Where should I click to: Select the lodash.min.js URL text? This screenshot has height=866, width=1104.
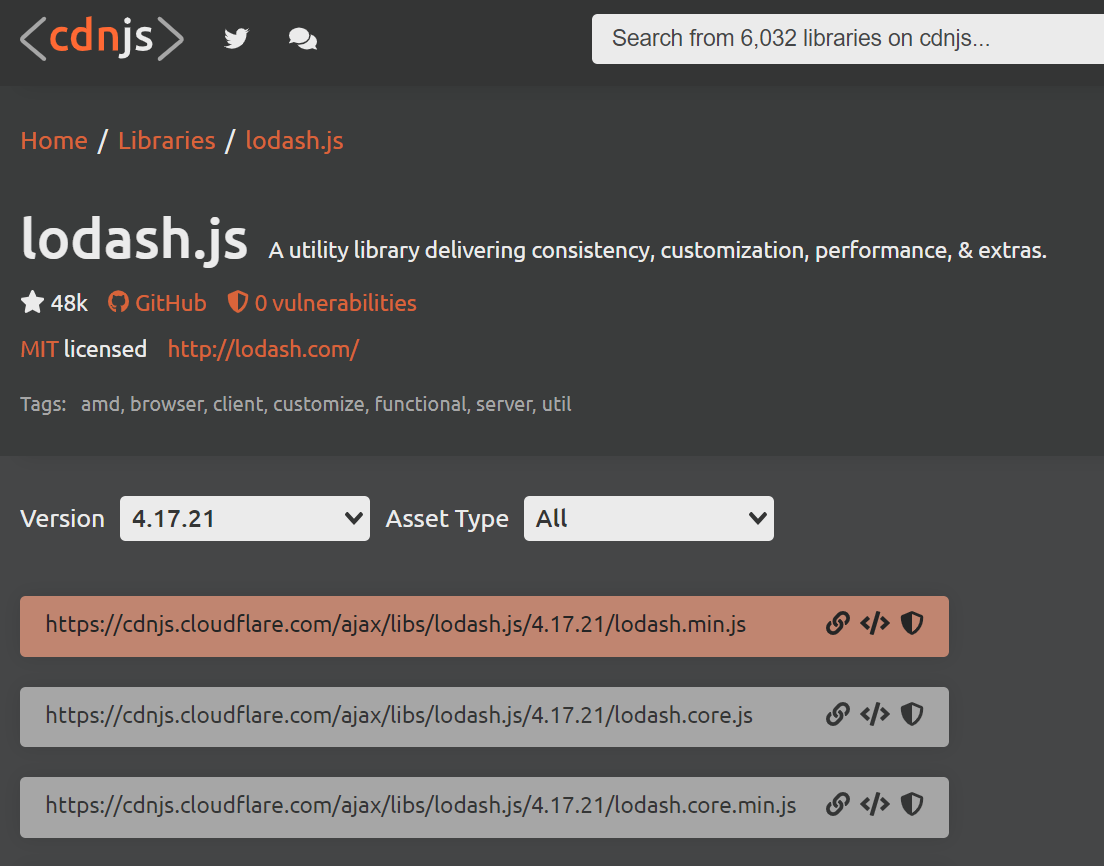tap(396, 625)
